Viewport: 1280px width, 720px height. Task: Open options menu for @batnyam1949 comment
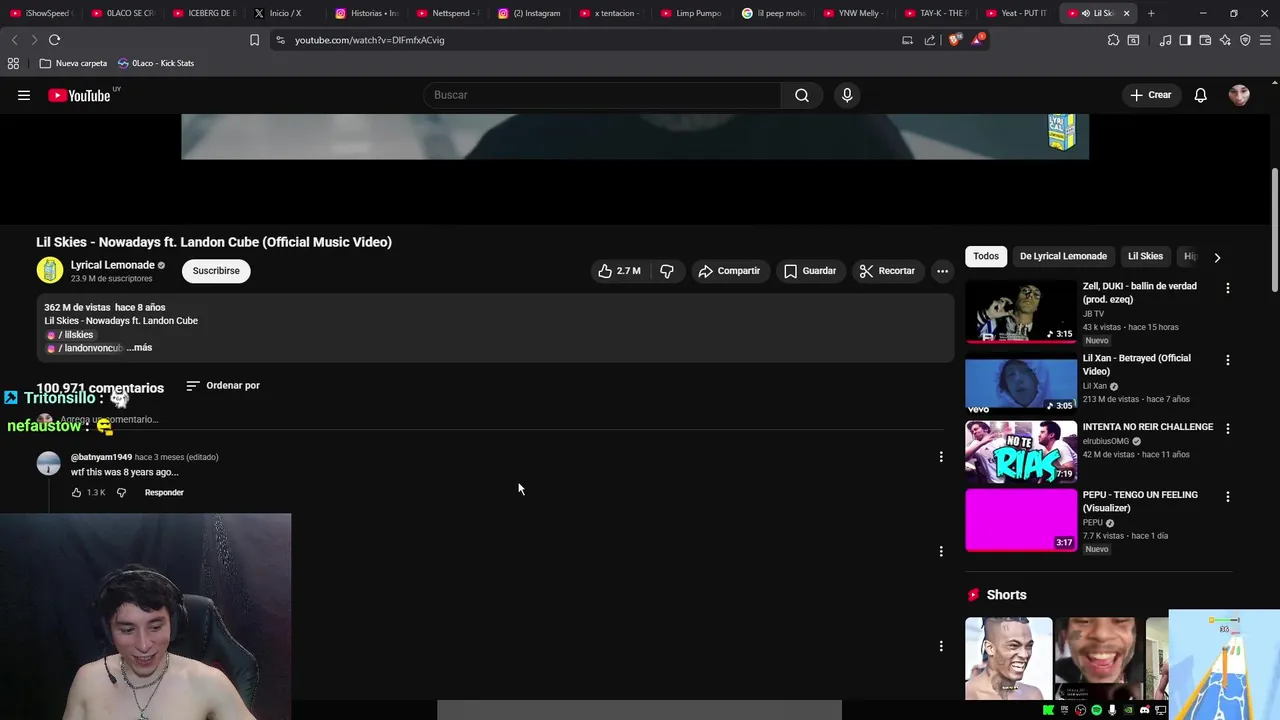pos(941,457)
